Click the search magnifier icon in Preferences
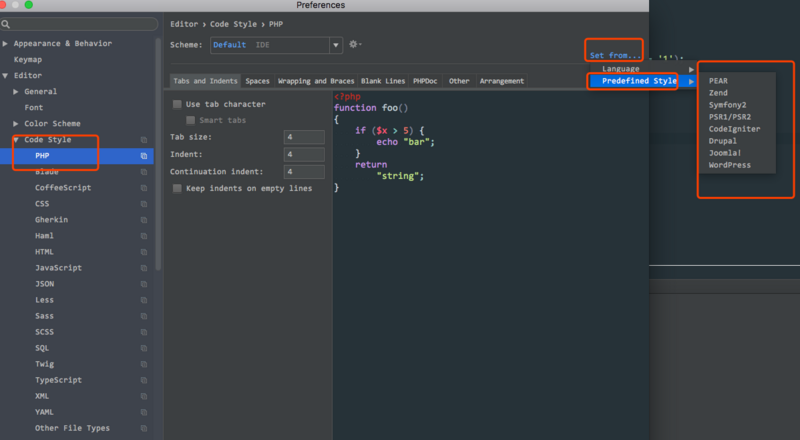 [6, 24]
